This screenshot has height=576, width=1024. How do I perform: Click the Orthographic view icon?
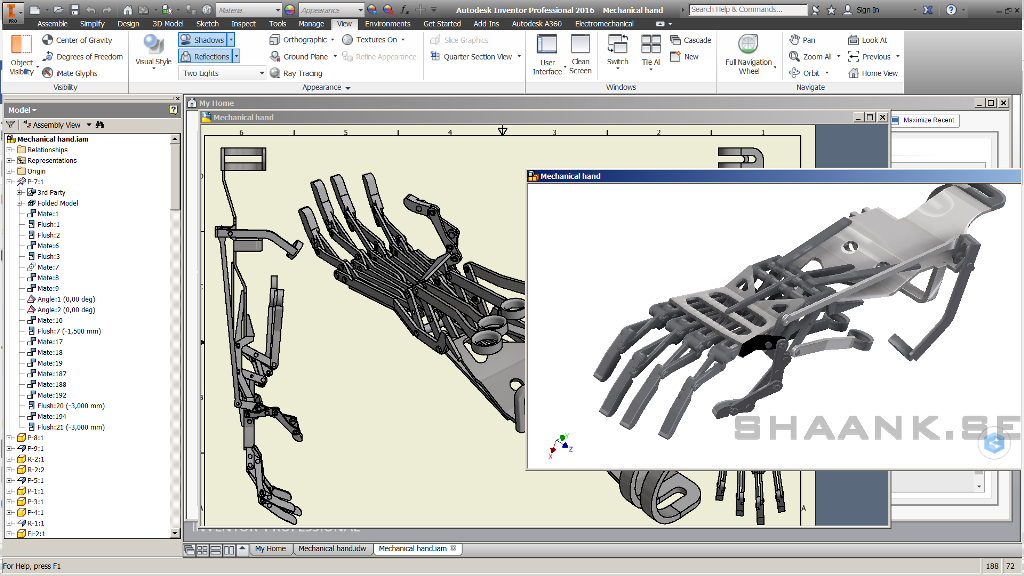(274, 40)
